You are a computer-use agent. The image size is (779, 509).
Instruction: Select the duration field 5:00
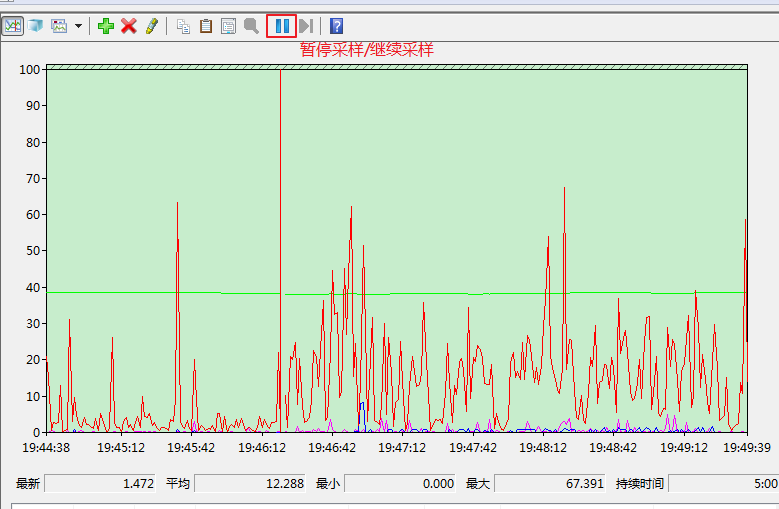(724, 483)
